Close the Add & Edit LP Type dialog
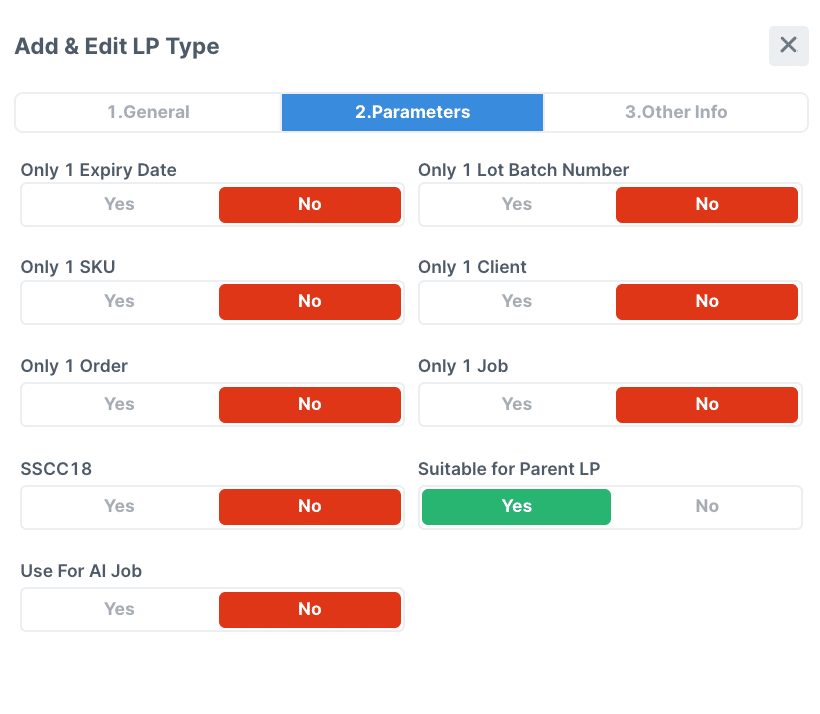820x714 pixels. (x=788, y=46)
